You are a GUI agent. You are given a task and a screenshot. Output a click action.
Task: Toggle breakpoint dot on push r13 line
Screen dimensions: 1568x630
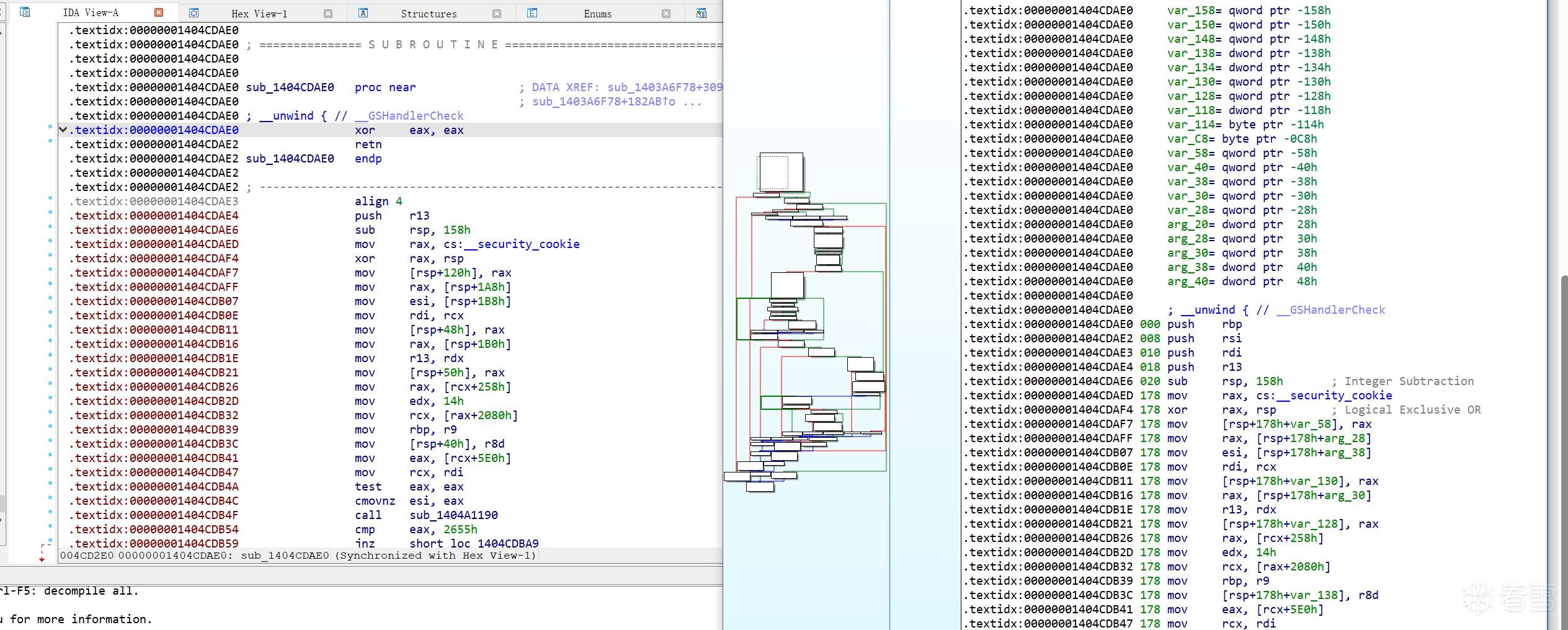(x=50, y=213)
